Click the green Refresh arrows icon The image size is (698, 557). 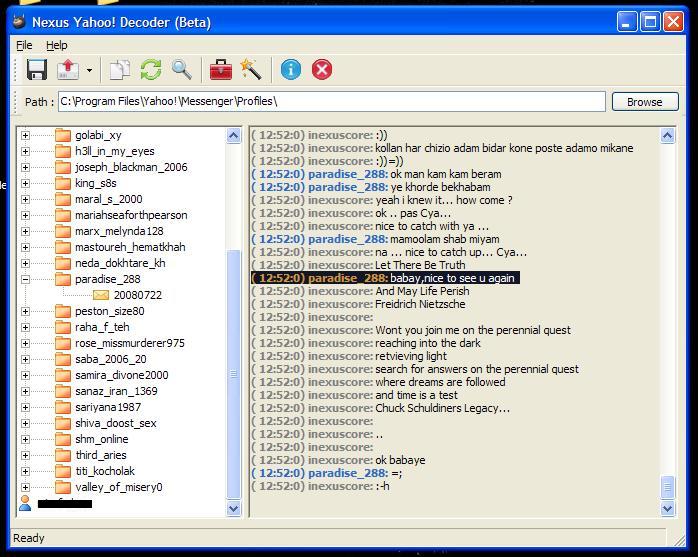tap(151, 69)
